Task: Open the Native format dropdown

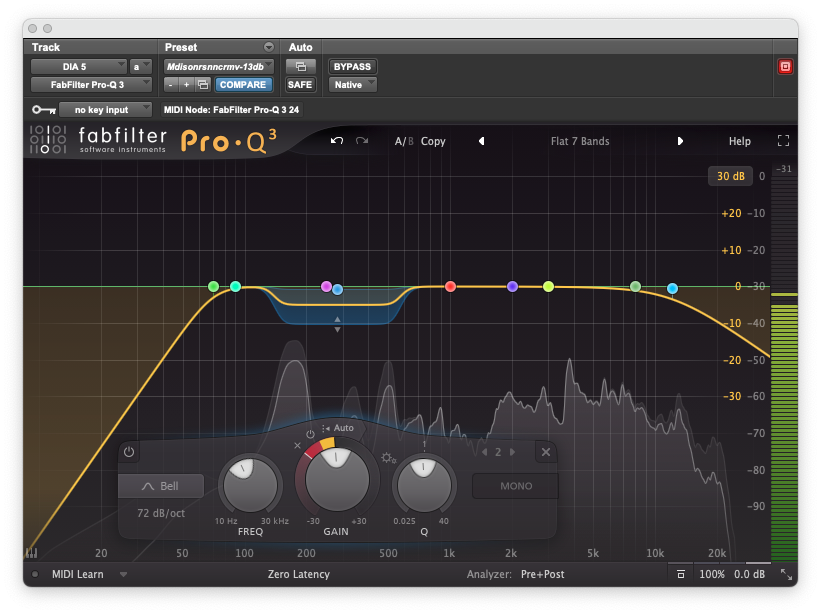Action: (352, 84)
